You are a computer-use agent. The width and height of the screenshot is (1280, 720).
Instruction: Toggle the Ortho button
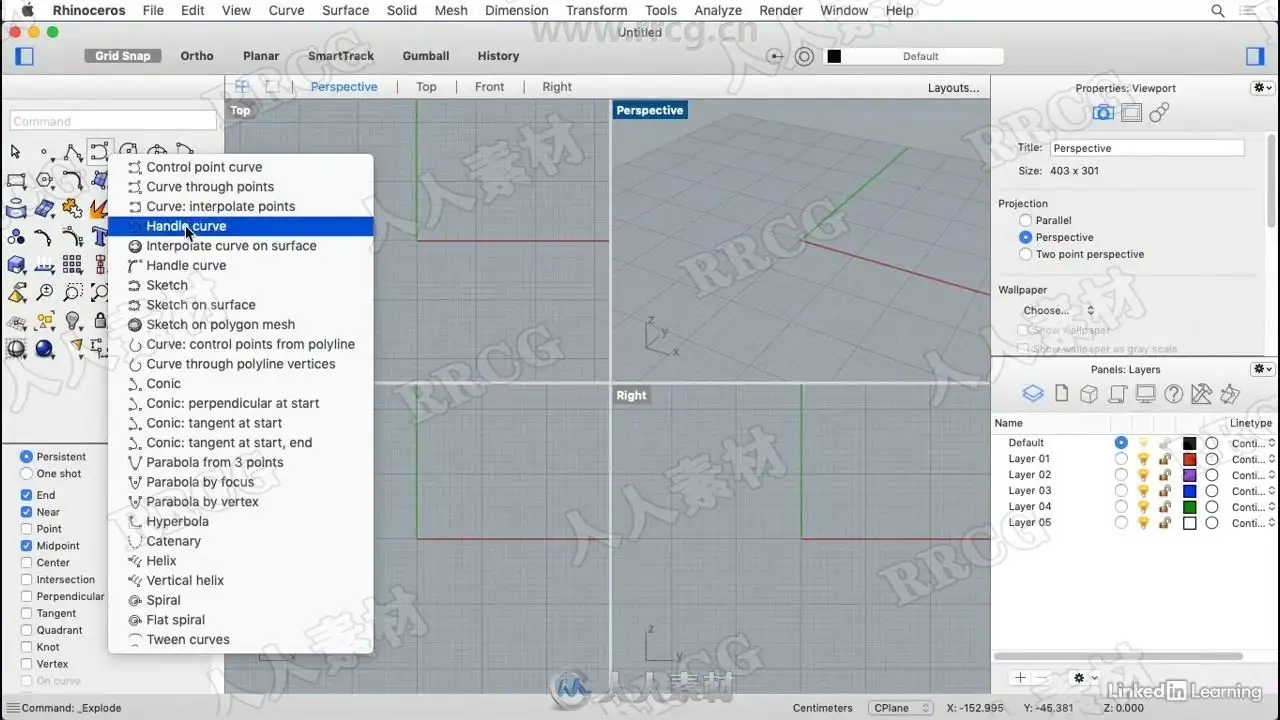click(197, 56)
